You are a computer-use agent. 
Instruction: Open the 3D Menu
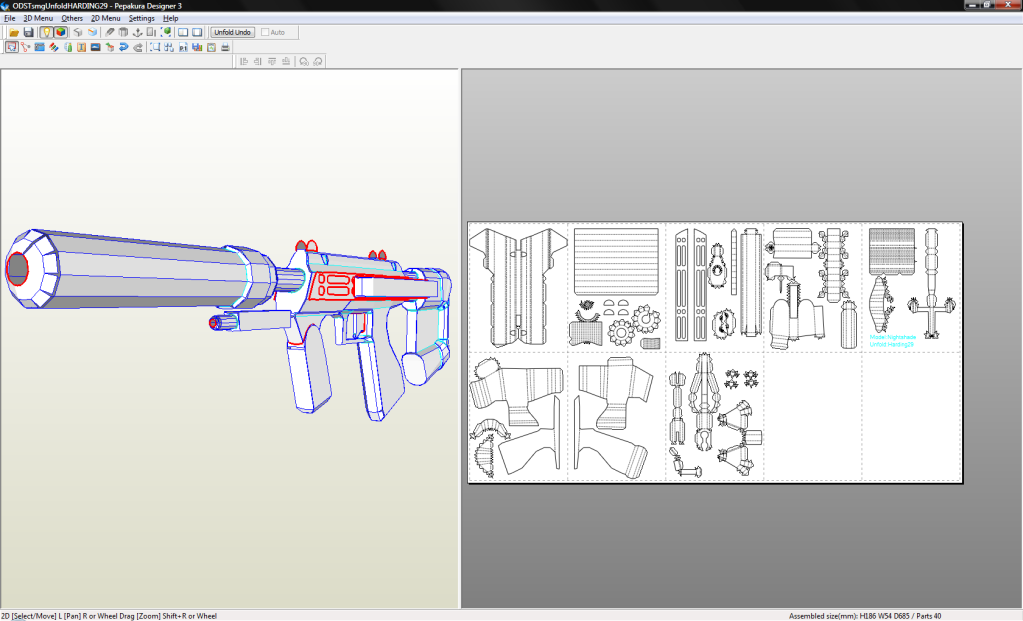click(x=38, y=18)
